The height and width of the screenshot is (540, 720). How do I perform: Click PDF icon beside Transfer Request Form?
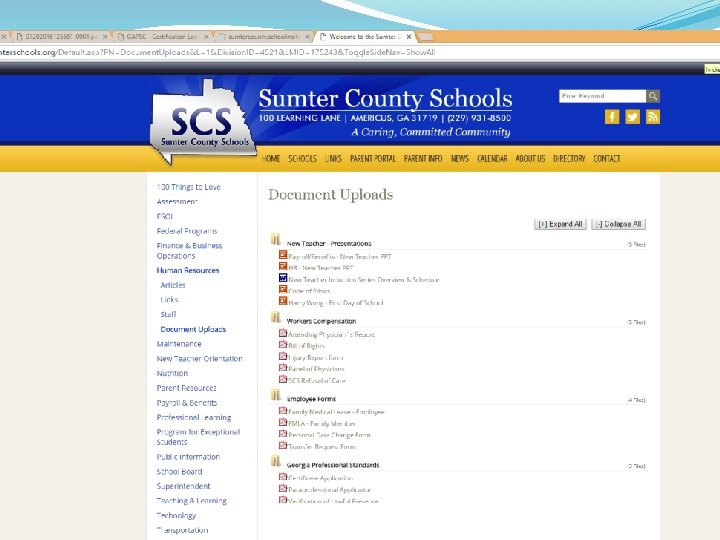[283, 445]
